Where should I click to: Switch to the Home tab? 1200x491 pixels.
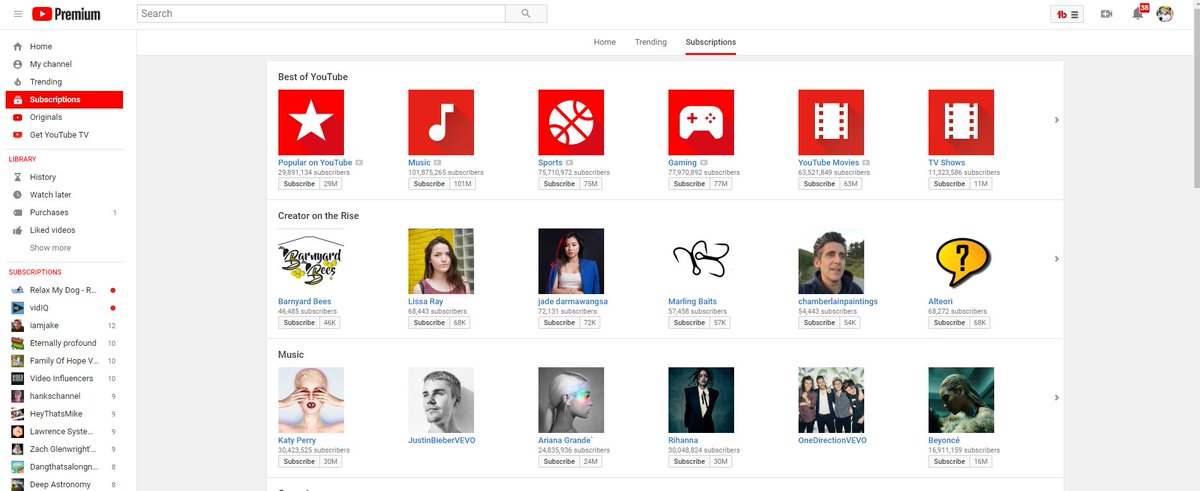coord(605,42)
